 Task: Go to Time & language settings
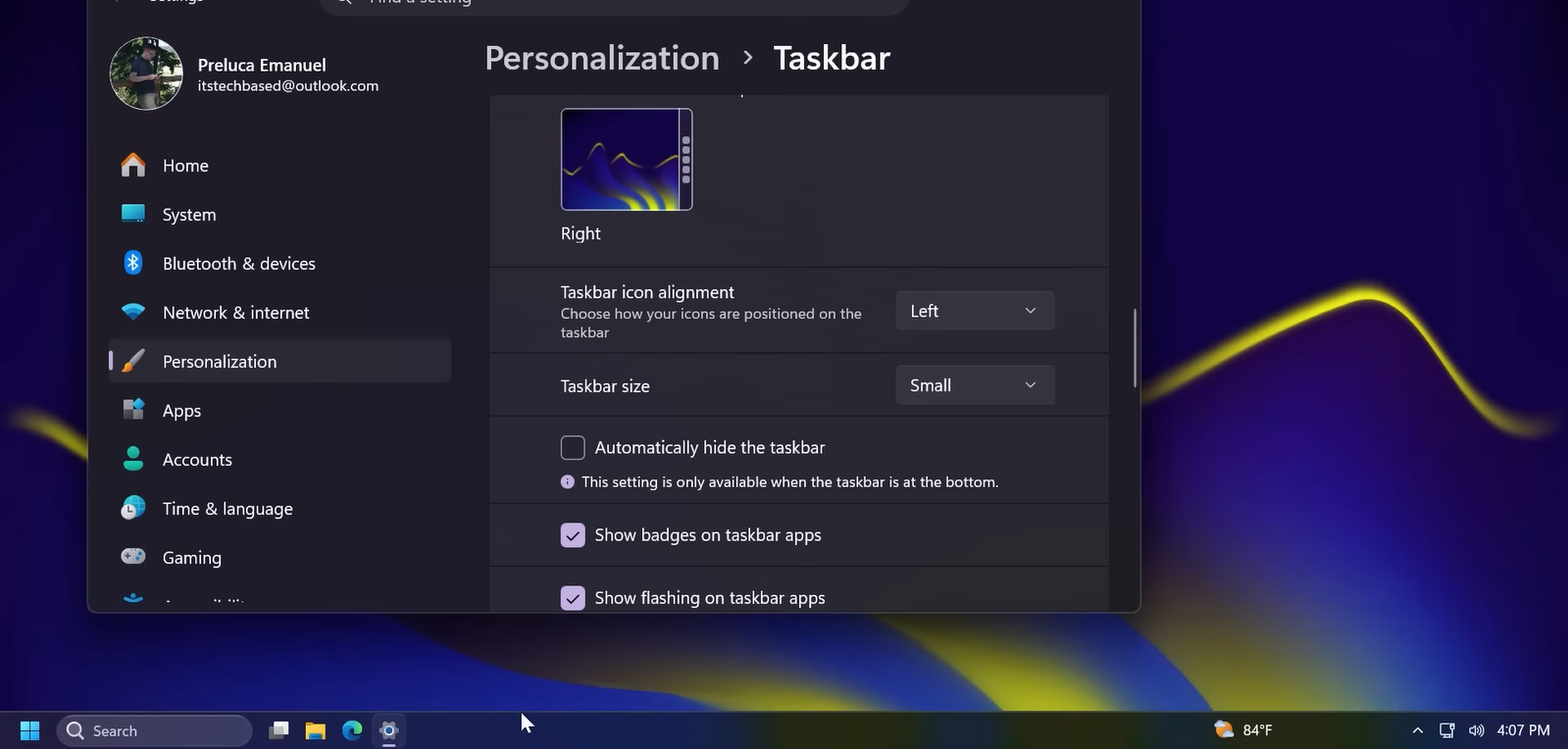(x=279, y=509)
